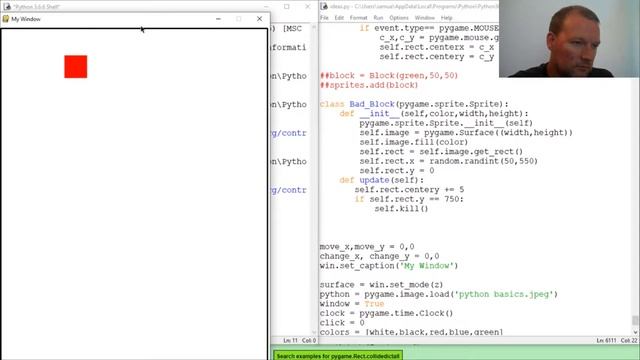Open the Help menu in IDLE editor
640x360 pixels.
pos(447,18)
